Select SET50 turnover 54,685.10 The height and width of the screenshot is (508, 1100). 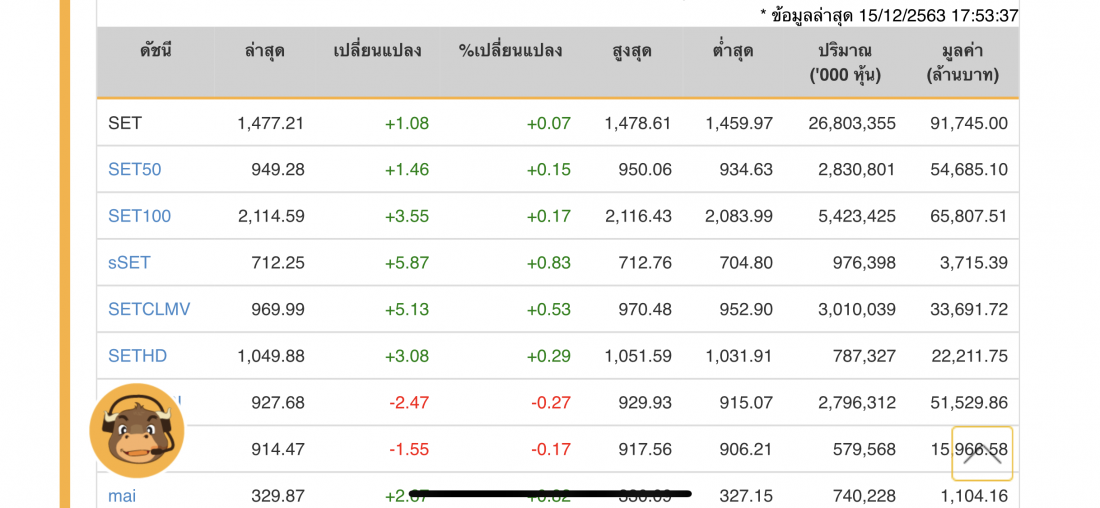pyautogui.click(x=969, y=169)
